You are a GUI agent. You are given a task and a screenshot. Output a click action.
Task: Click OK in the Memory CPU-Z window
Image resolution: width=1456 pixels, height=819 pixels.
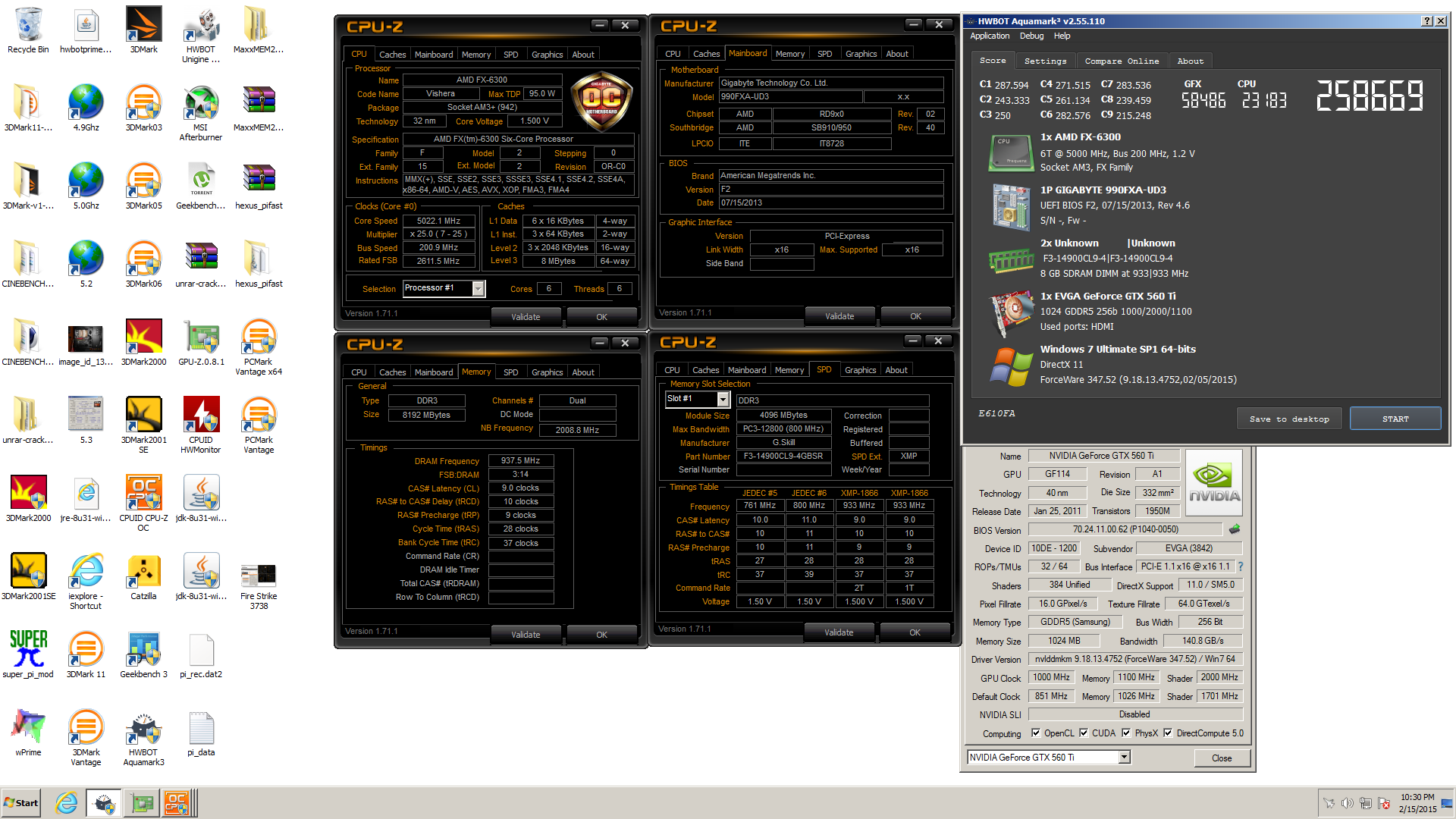(601, 635)
